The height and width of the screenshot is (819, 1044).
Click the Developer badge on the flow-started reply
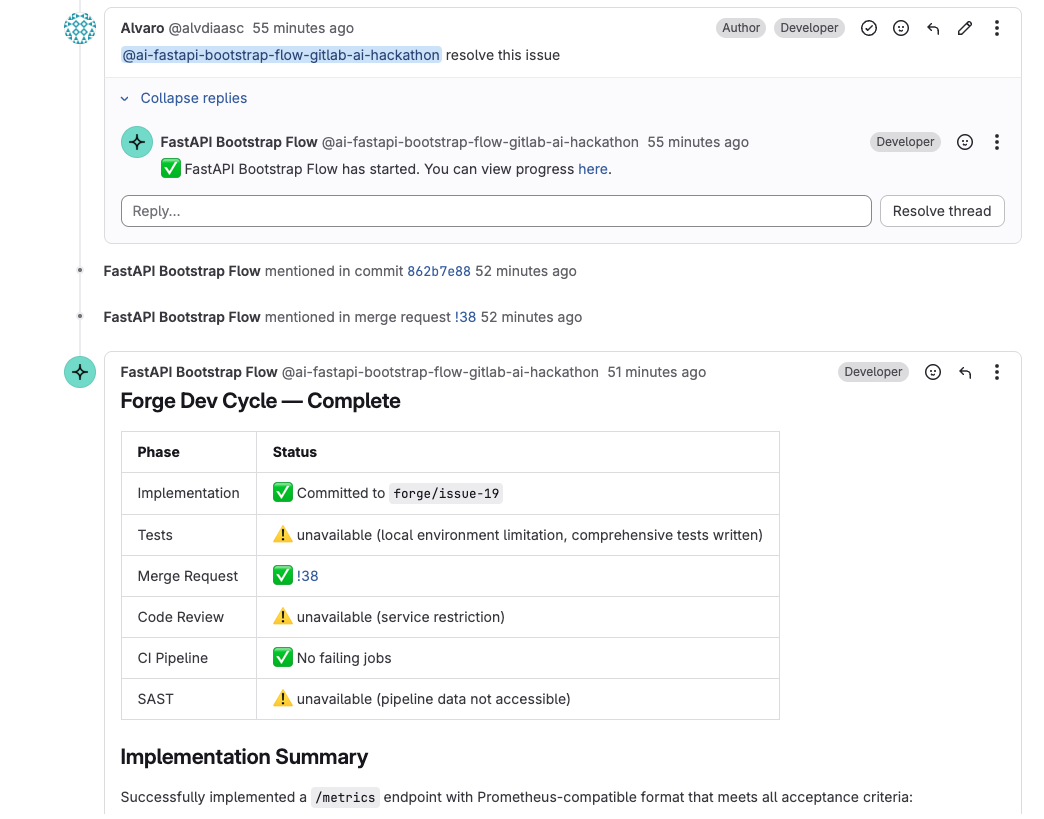point(905,142)
